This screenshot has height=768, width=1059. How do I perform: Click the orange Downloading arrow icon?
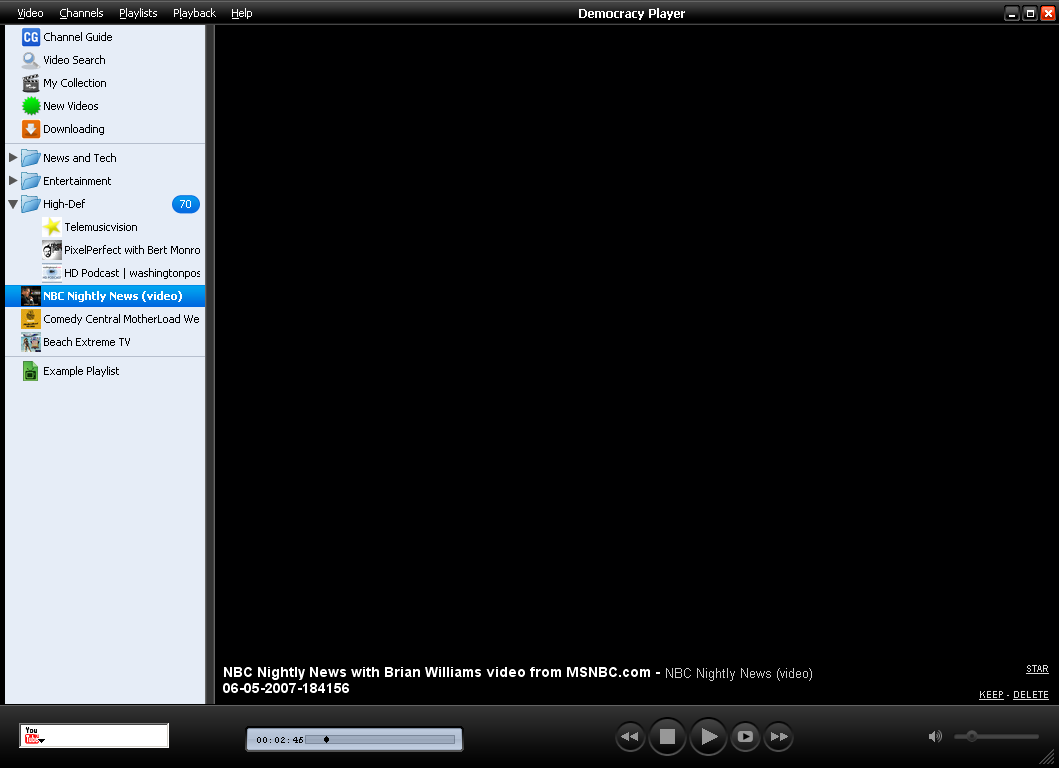point(30,129)
